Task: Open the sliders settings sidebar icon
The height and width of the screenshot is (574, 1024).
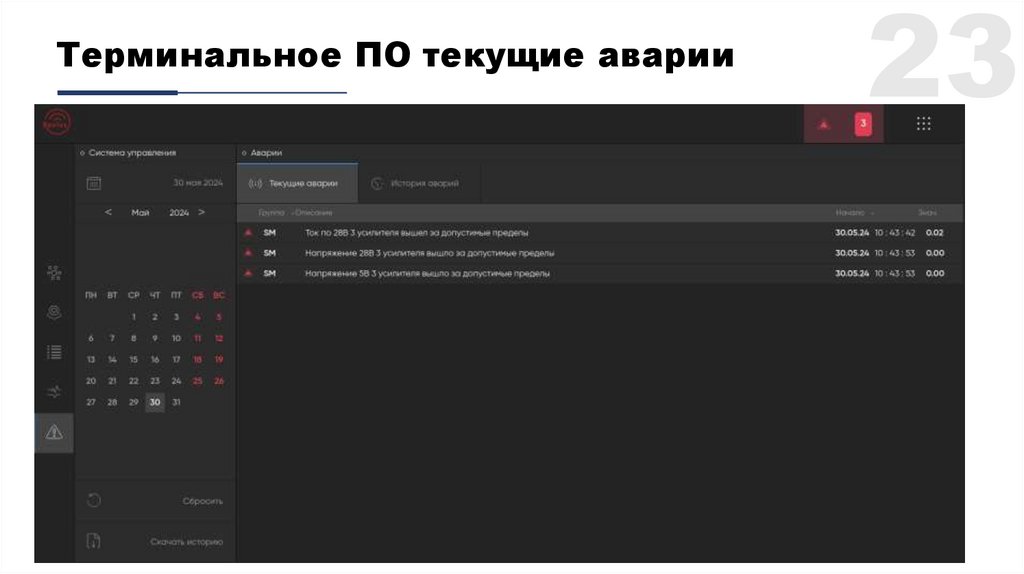Action: 54,392
